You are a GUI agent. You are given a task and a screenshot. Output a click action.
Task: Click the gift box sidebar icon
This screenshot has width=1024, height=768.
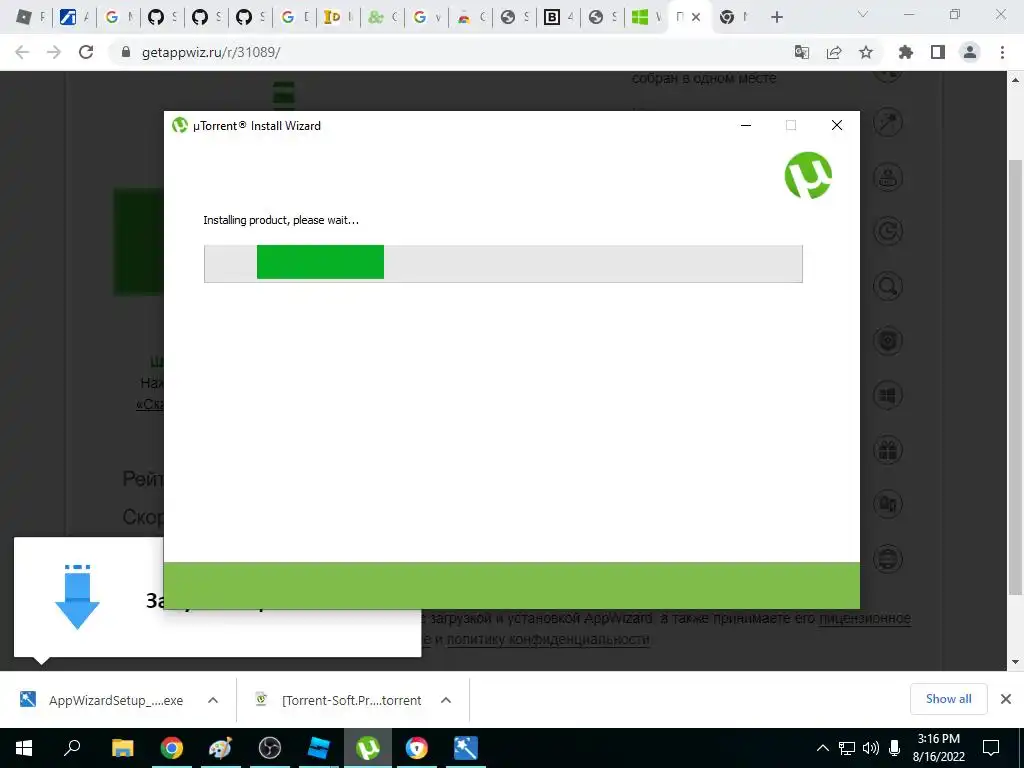coord(888,450)
